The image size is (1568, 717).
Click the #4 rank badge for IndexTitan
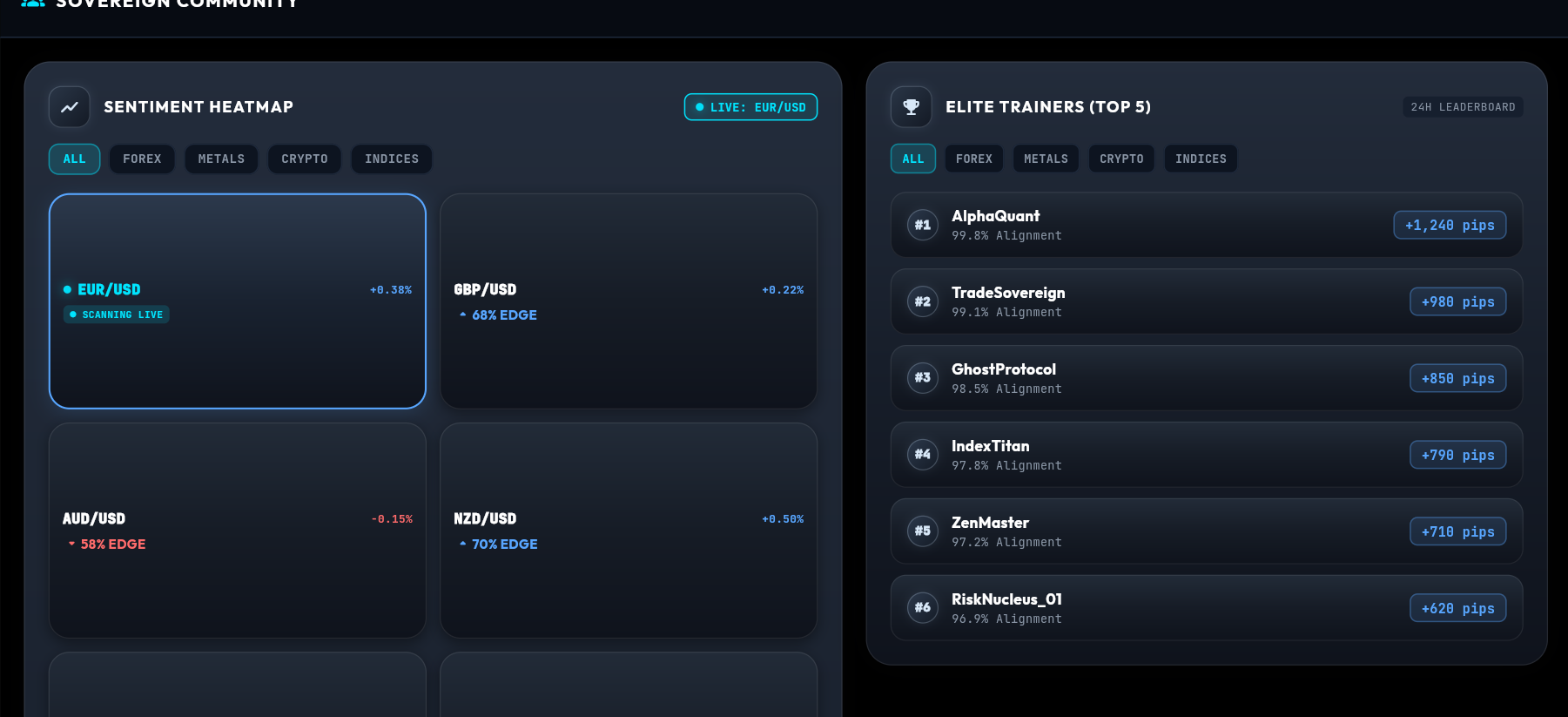[x=923, y=455]
